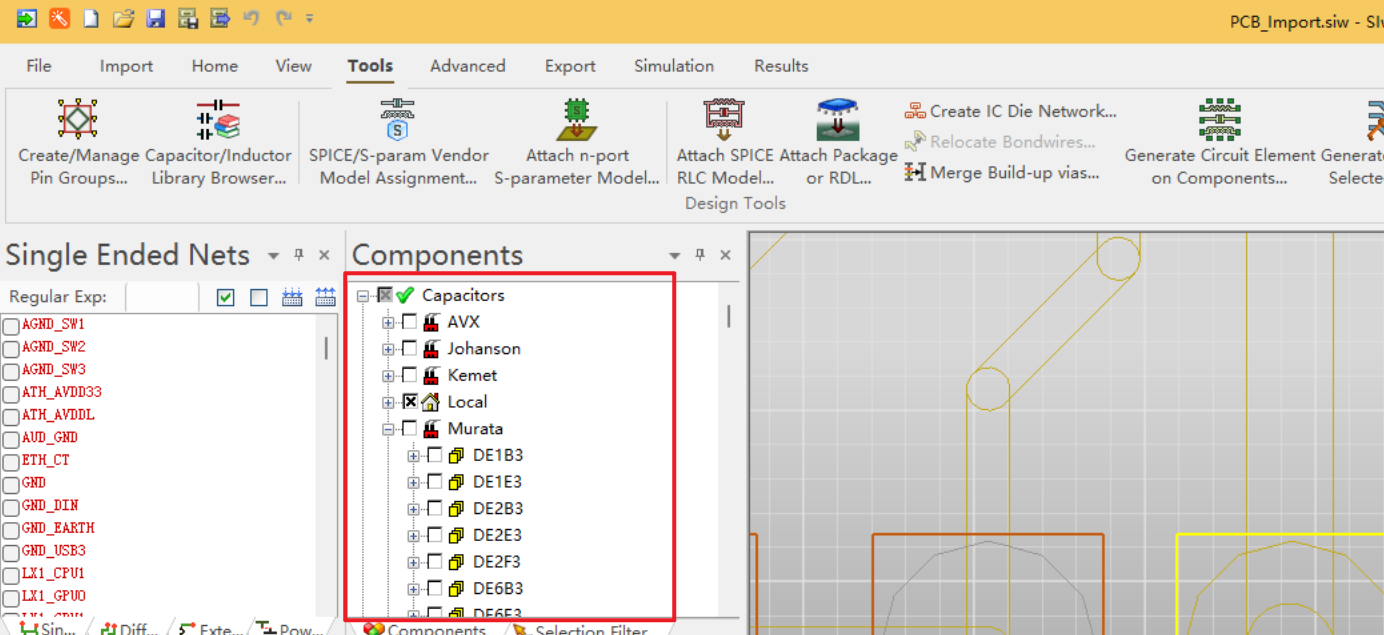This screenshot has width=1384, height=635.
Task: Switch to the Import ribbon tab
Action: coord(126,66)
